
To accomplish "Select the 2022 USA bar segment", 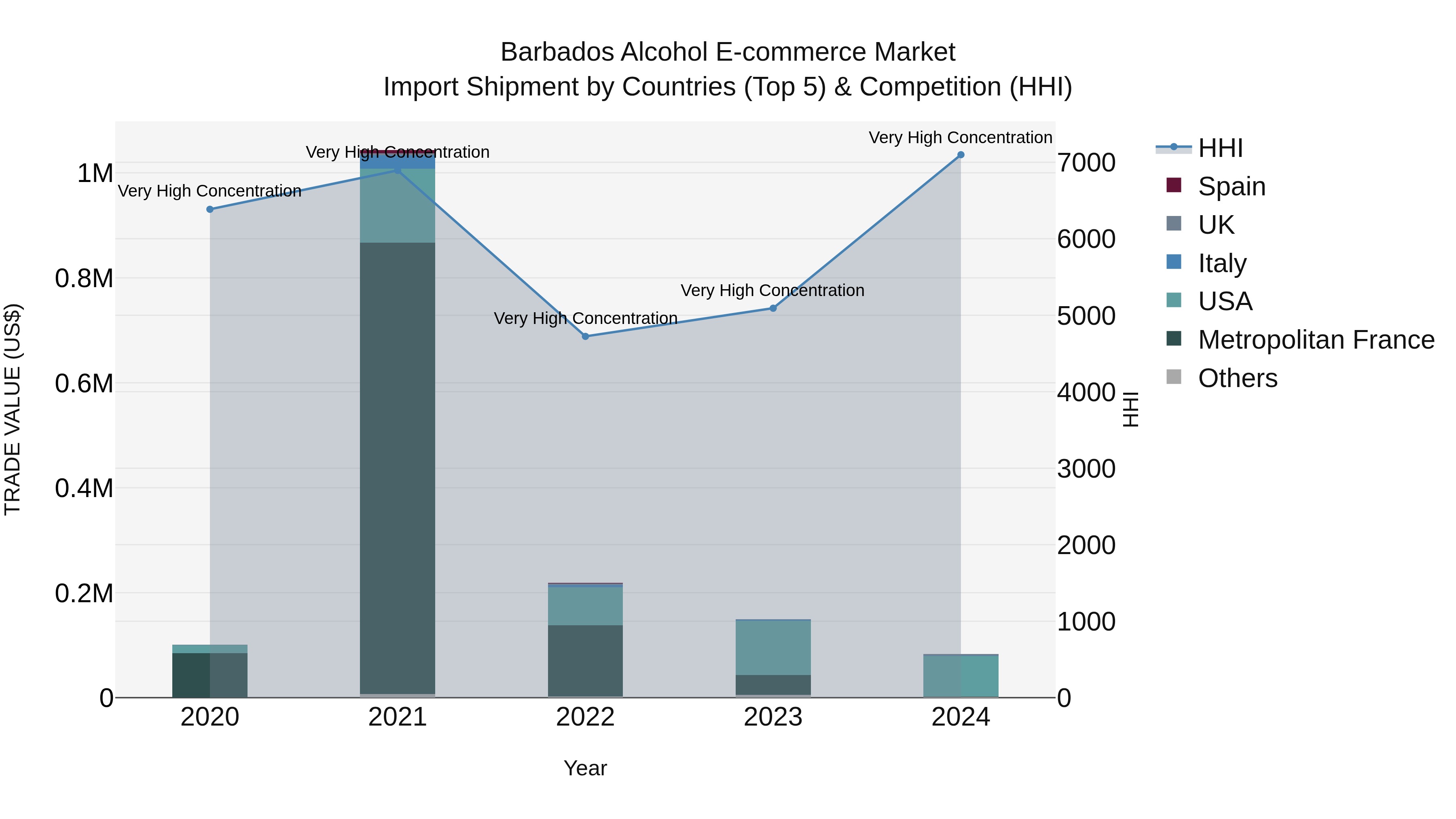I will 586,606.
